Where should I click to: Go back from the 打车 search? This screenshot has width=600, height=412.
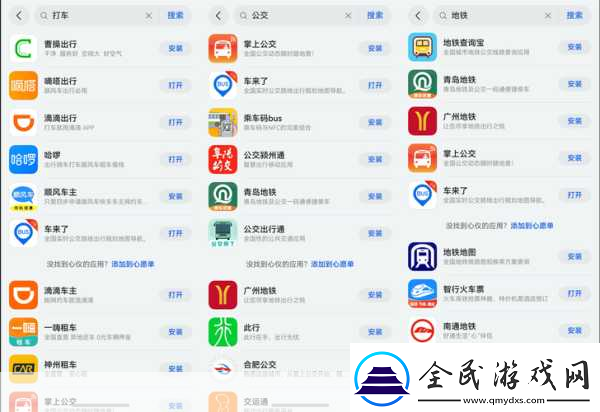click(x=19, y=16)
